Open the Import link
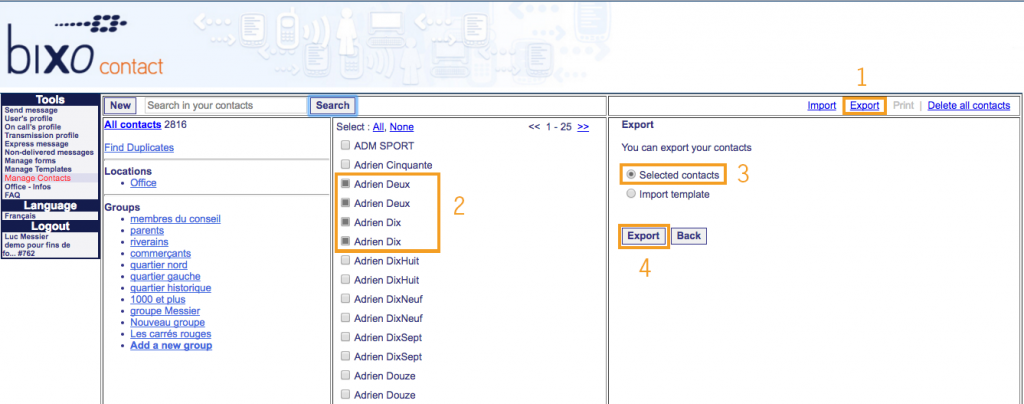Viewport: 1024px width, 404px height. pos(822,106)
